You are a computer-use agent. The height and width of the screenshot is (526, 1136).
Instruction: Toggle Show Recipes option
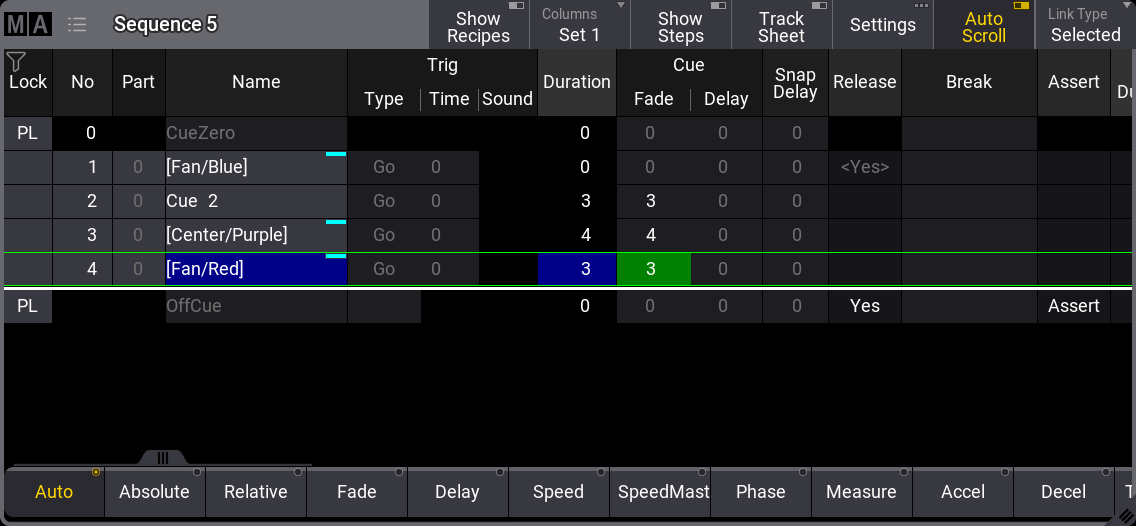[x=478, y=26]
